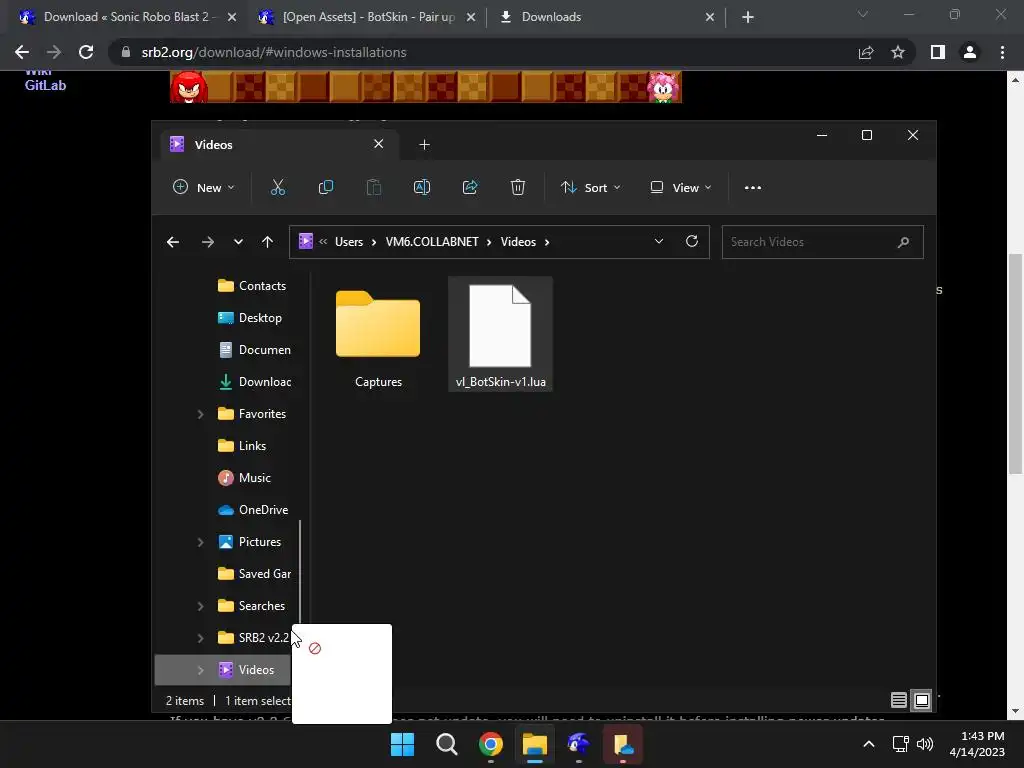Screen dimensions: 1024x768
Task: Share this page from Chrome address bar
Action: [866, 52]
